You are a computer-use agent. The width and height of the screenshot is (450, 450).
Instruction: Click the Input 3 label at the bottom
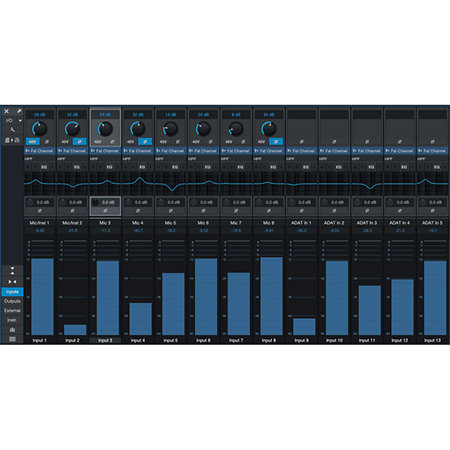click(105, 340)
